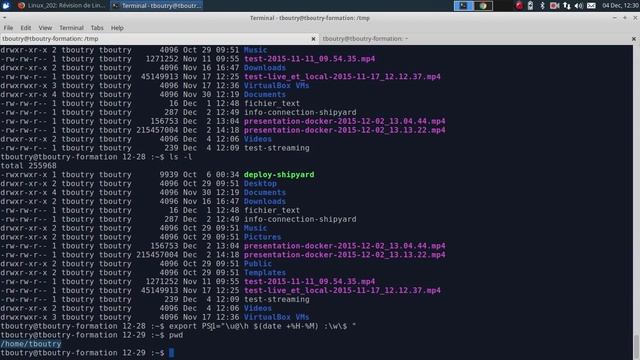Image resolution: width=640 pixels, height=360 pixels.
Task: Click the export PS1 command text
Action: (x=262, y=326)
